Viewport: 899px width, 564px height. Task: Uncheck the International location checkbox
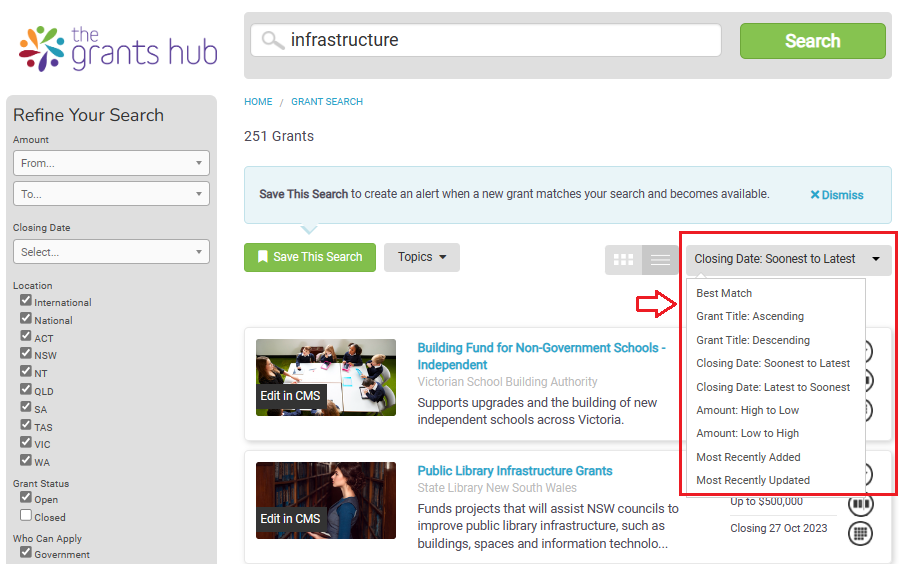tap(26, 301)
